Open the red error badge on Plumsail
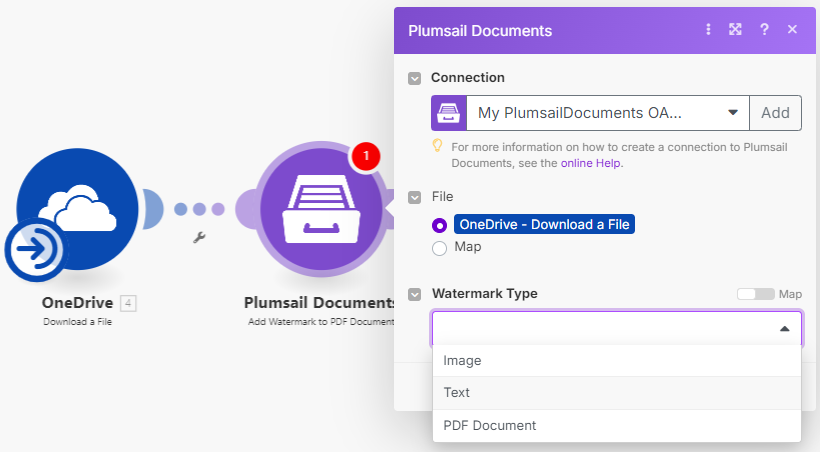 (366, 156)
